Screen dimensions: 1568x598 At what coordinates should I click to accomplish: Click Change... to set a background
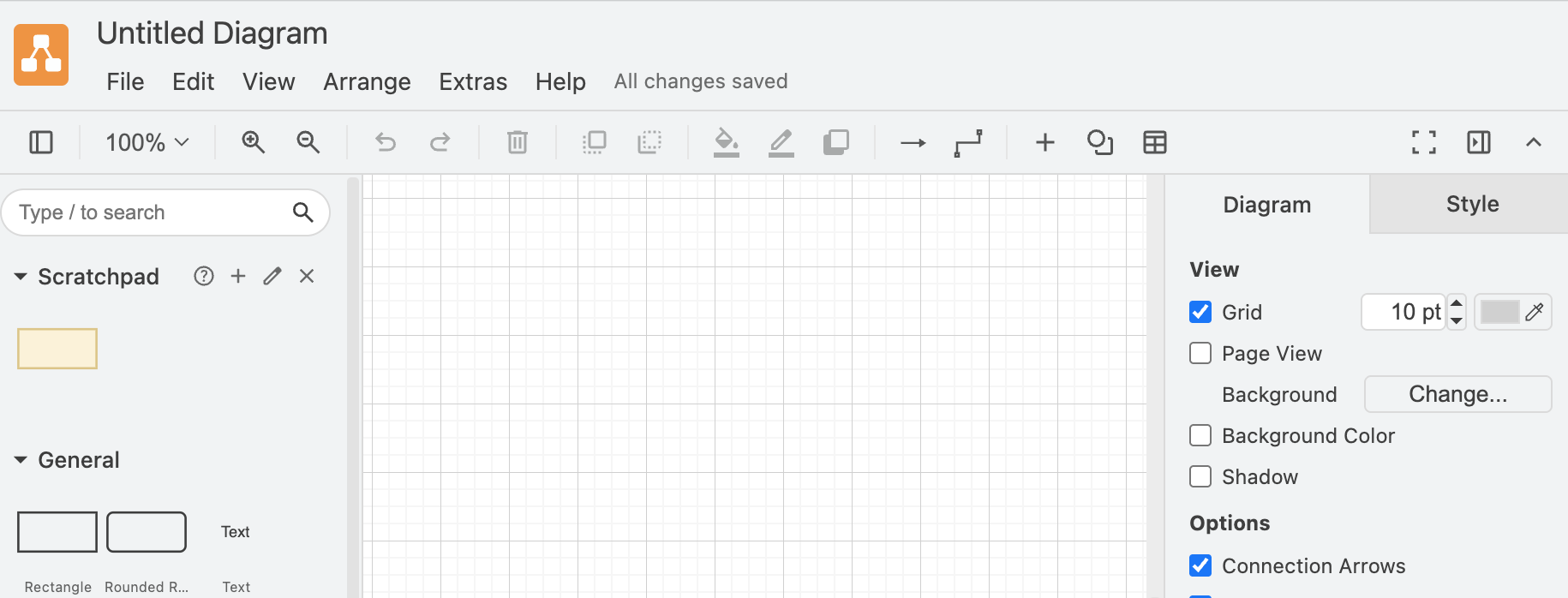tap(1457, 394)
